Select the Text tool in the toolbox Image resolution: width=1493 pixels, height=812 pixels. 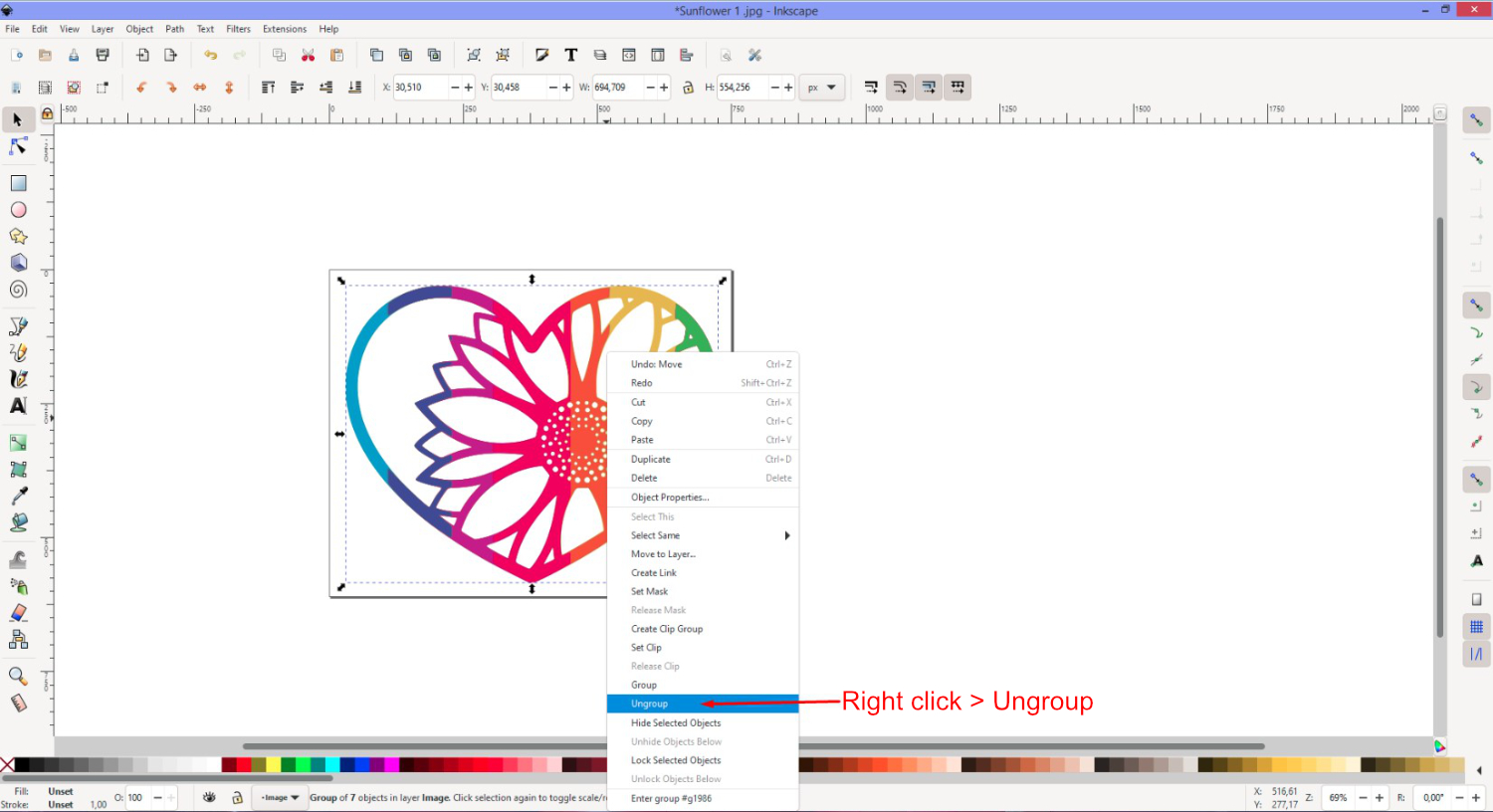18,405
